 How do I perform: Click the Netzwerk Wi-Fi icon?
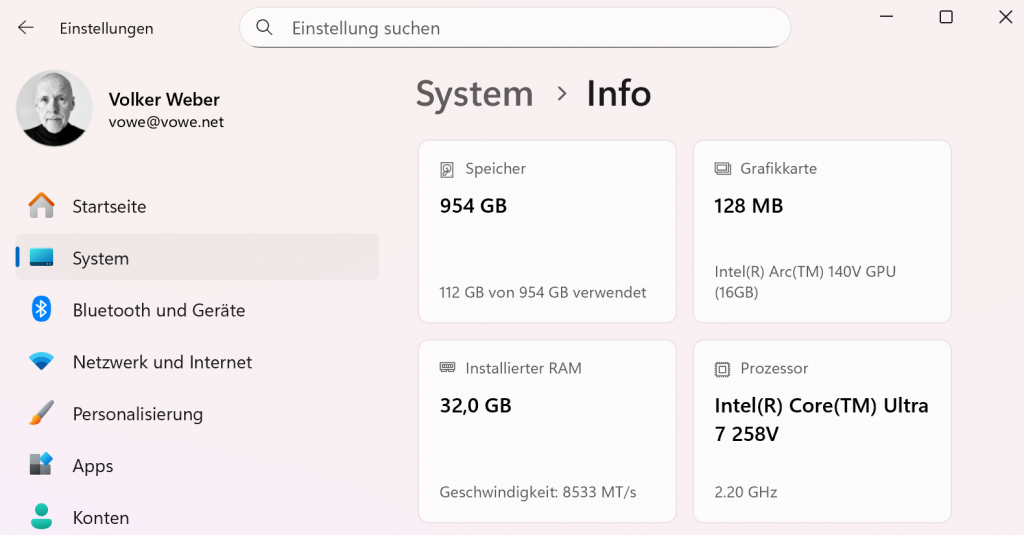click(41, 362)
